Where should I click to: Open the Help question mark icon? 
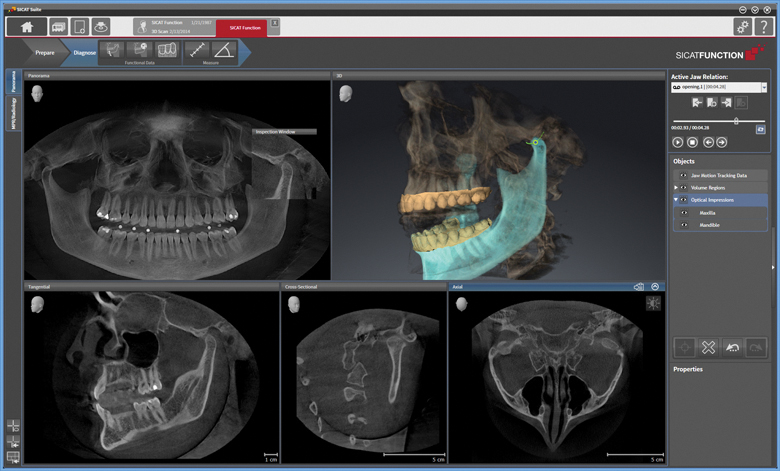click(x=764, y=27)
